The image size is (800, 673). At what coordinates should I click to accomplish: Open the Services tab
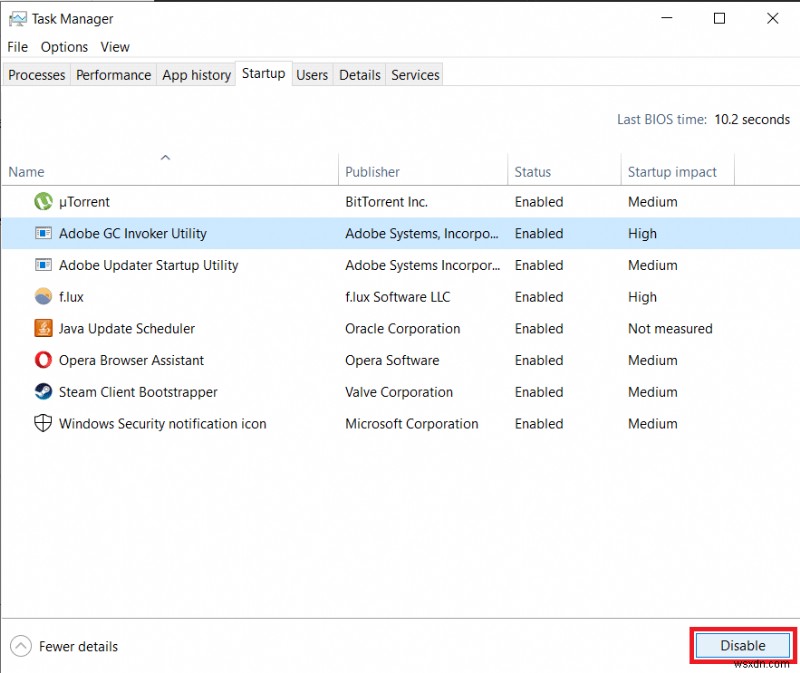point(414,74)
